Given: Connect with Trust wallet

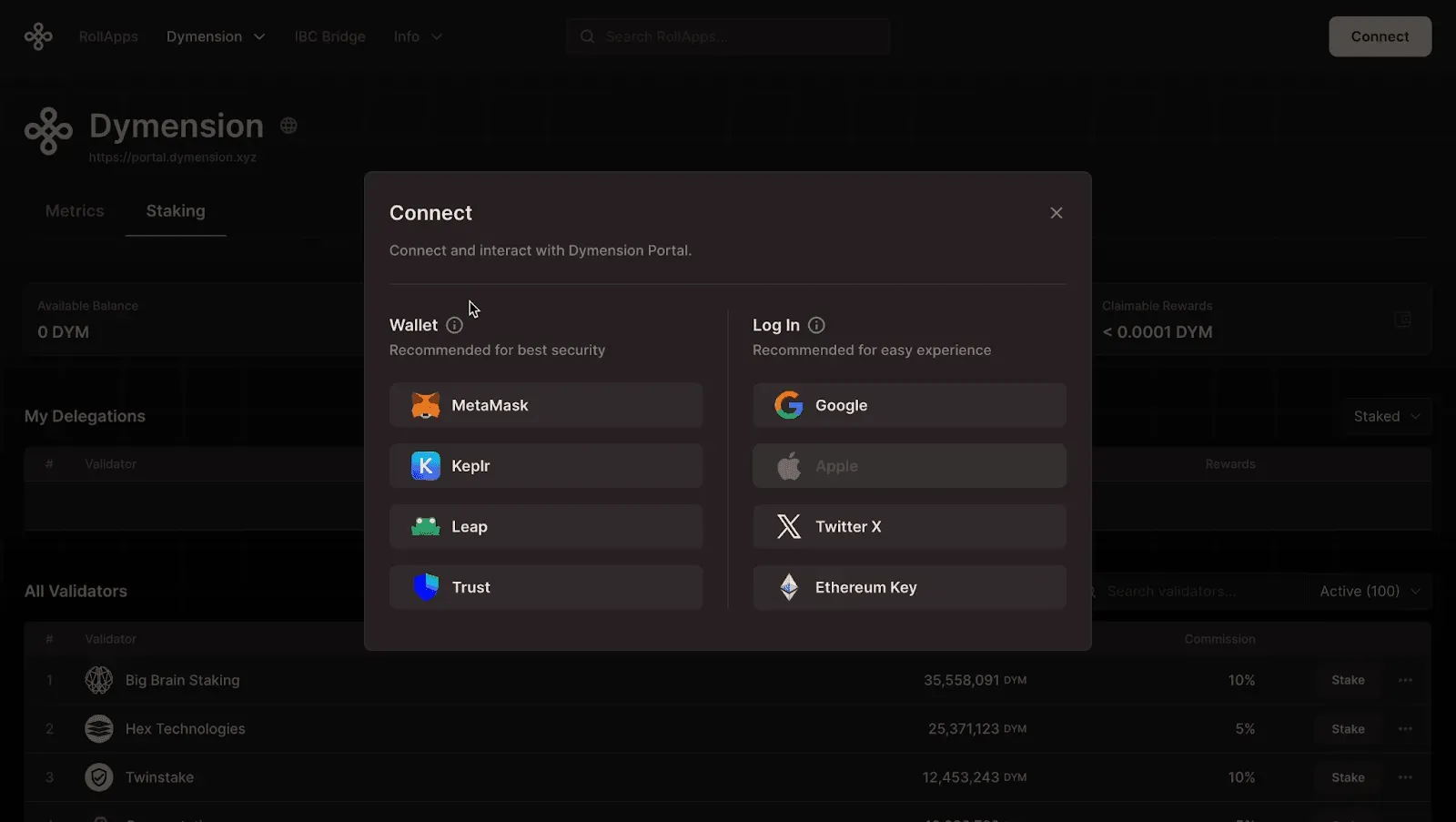Looking at the screenshot, I should pos(546,587).
